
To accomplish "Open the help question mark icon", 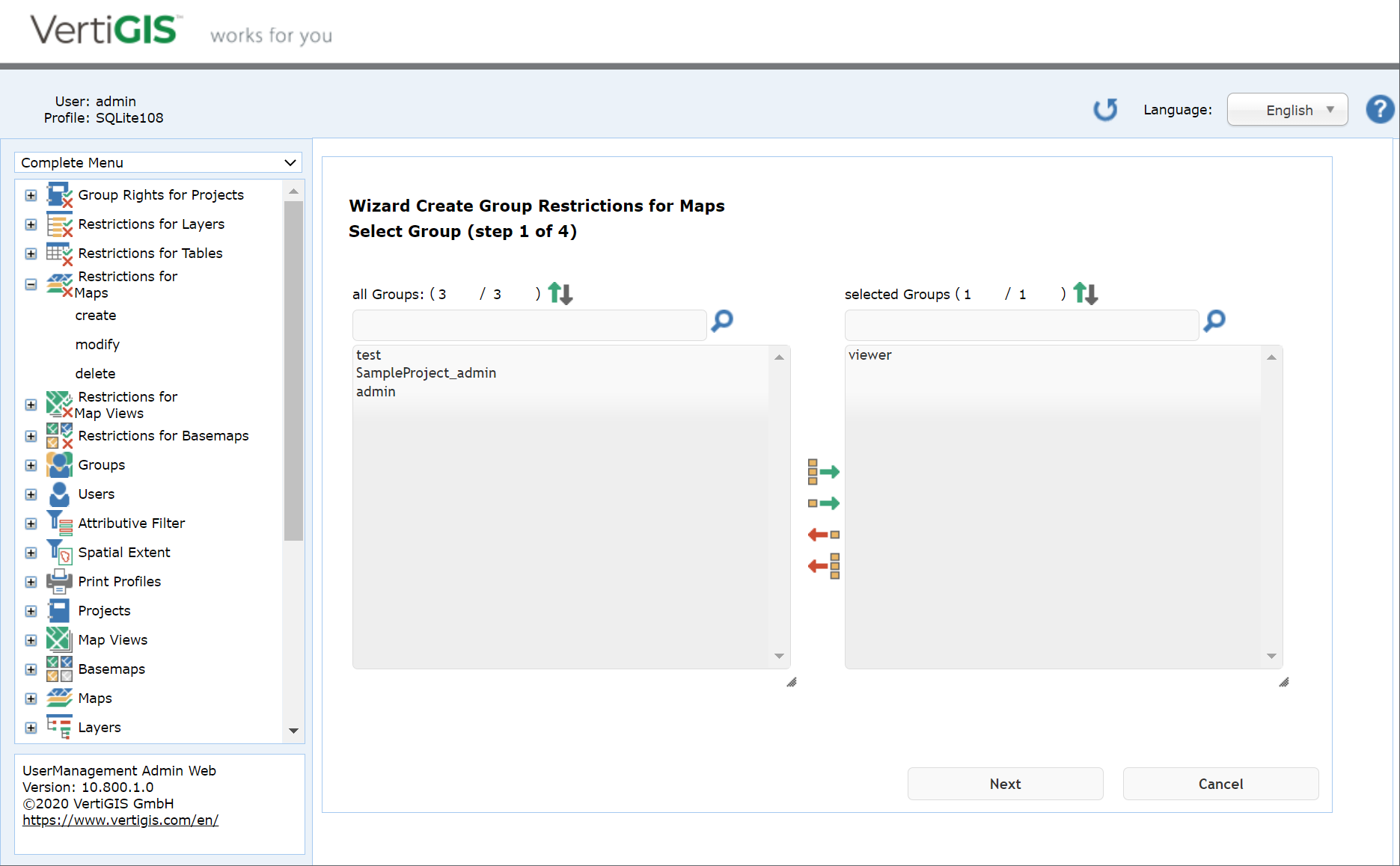I will click(1380, 109).
